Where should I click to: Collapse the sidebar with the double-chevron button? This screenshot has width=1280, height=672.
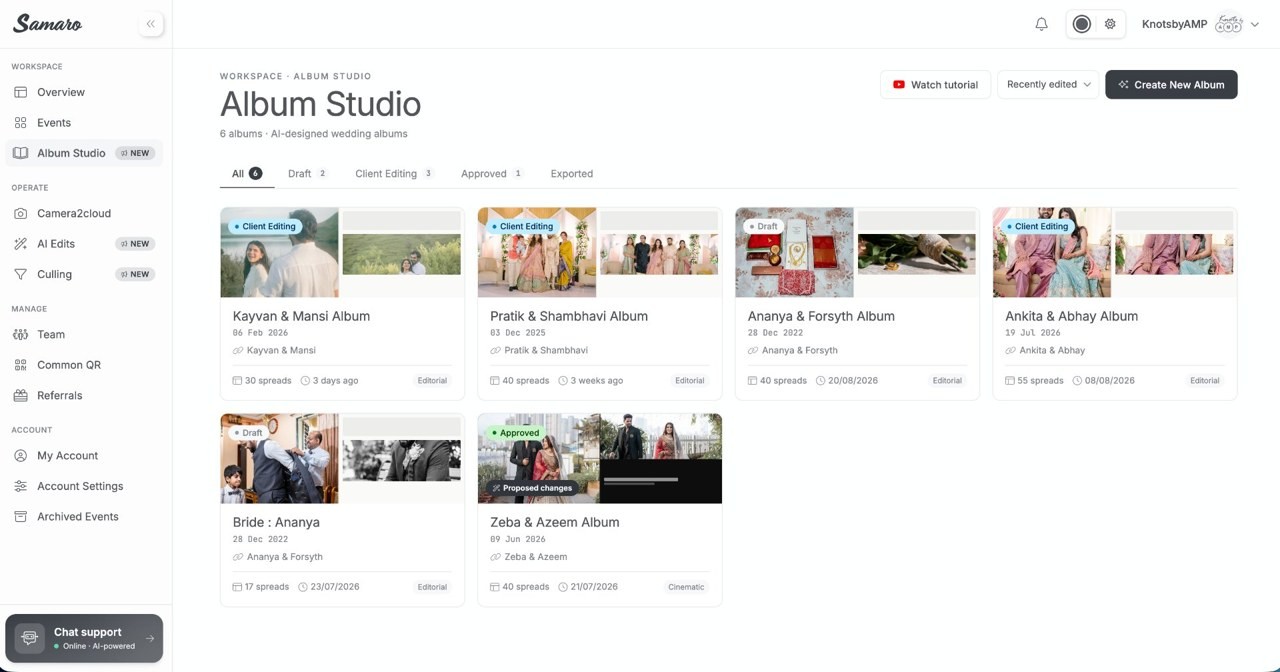pos(151,24)
